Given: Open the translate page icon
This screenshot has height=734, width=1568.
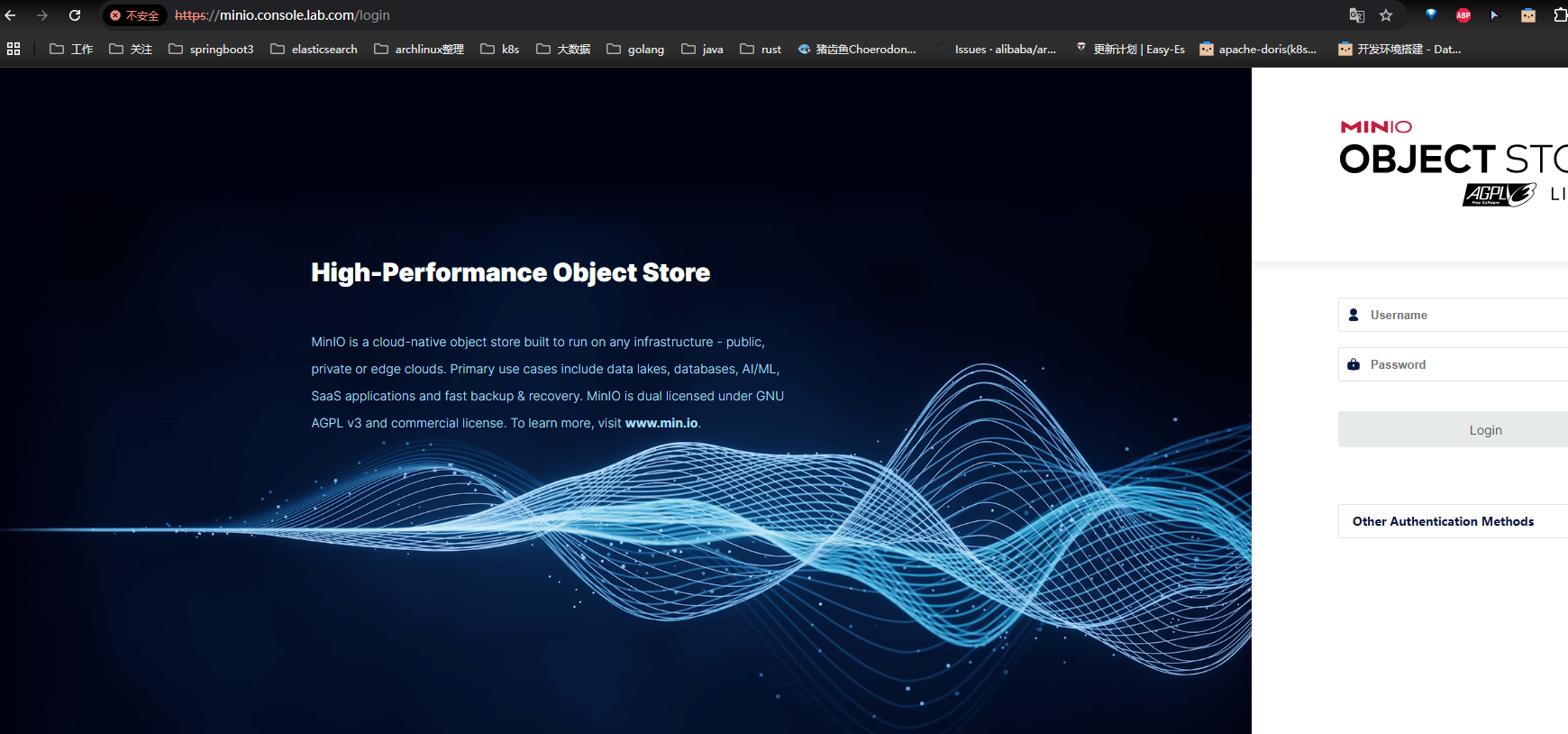Looking at the screenshot, I should tap(1356, 15).
